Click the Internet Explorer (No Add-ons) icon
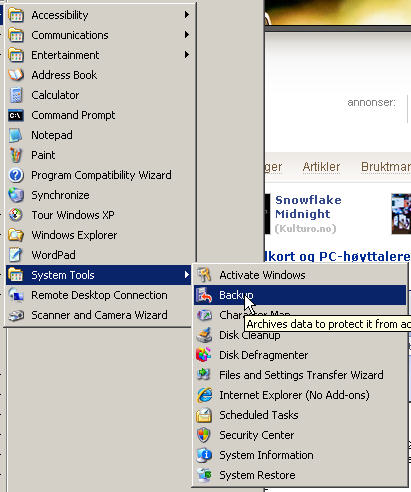This screenshot has width=411, height=492. [x=204, y=395]
